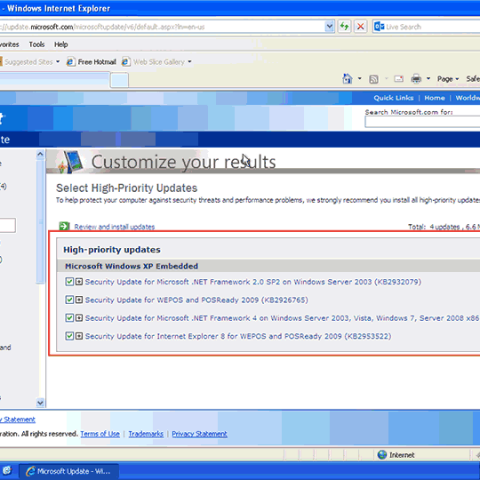Click Review and install updates link

[114, 227]
